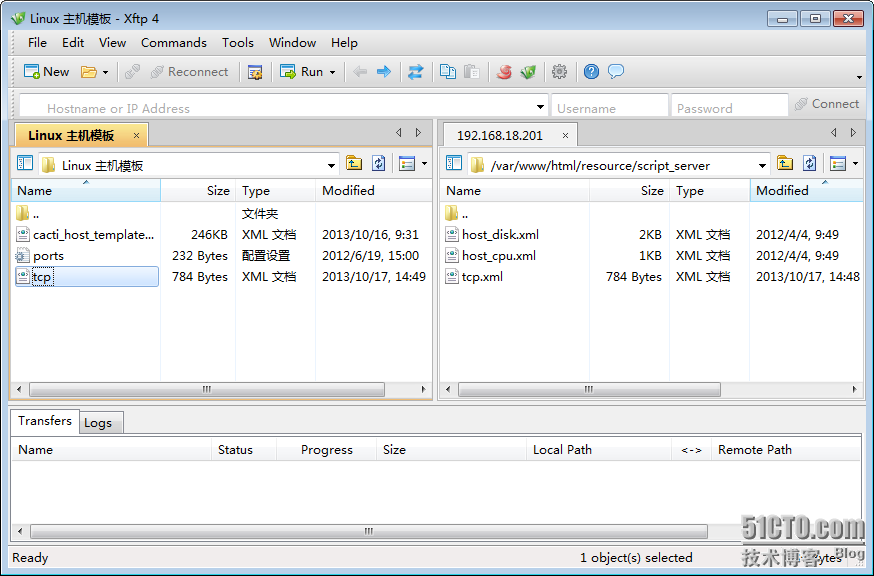Screen dimensions: 874x576
Task: Click remote pane horizontal scrollbar
Action: pyautogui.click(x=589, y=389)
